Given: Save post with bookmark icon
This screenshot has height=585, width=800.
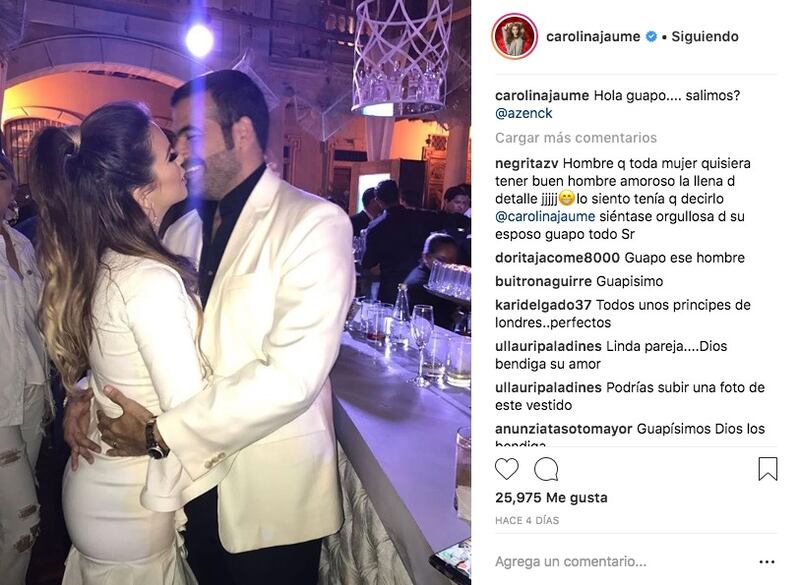Looking at the screenshot, I should click(x=767, y=469).
